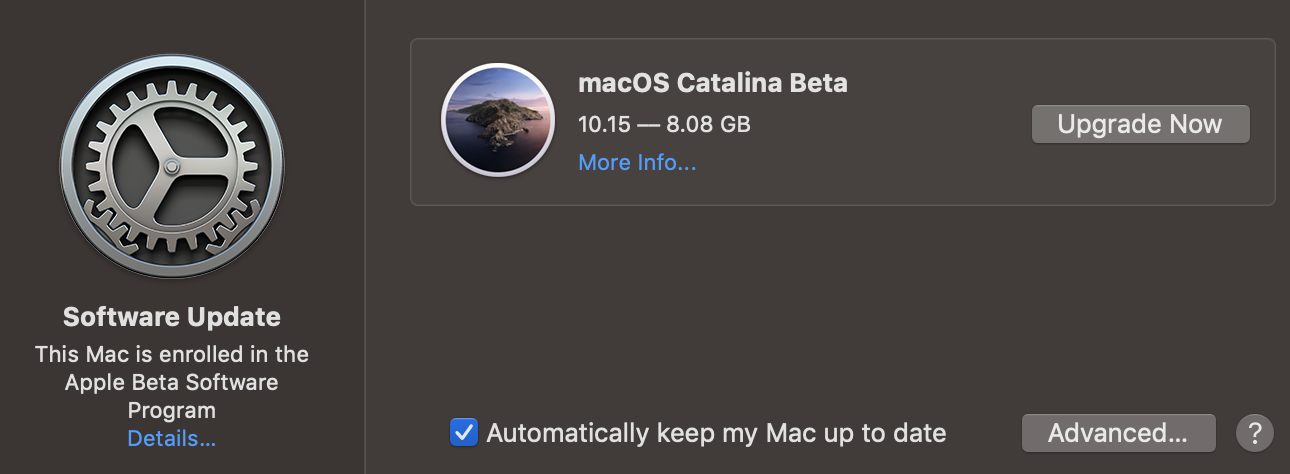Click the macOS Catalina Beta title
Image resolution: width=1290 pixels, height=474 pixels.
pos(712,83)
